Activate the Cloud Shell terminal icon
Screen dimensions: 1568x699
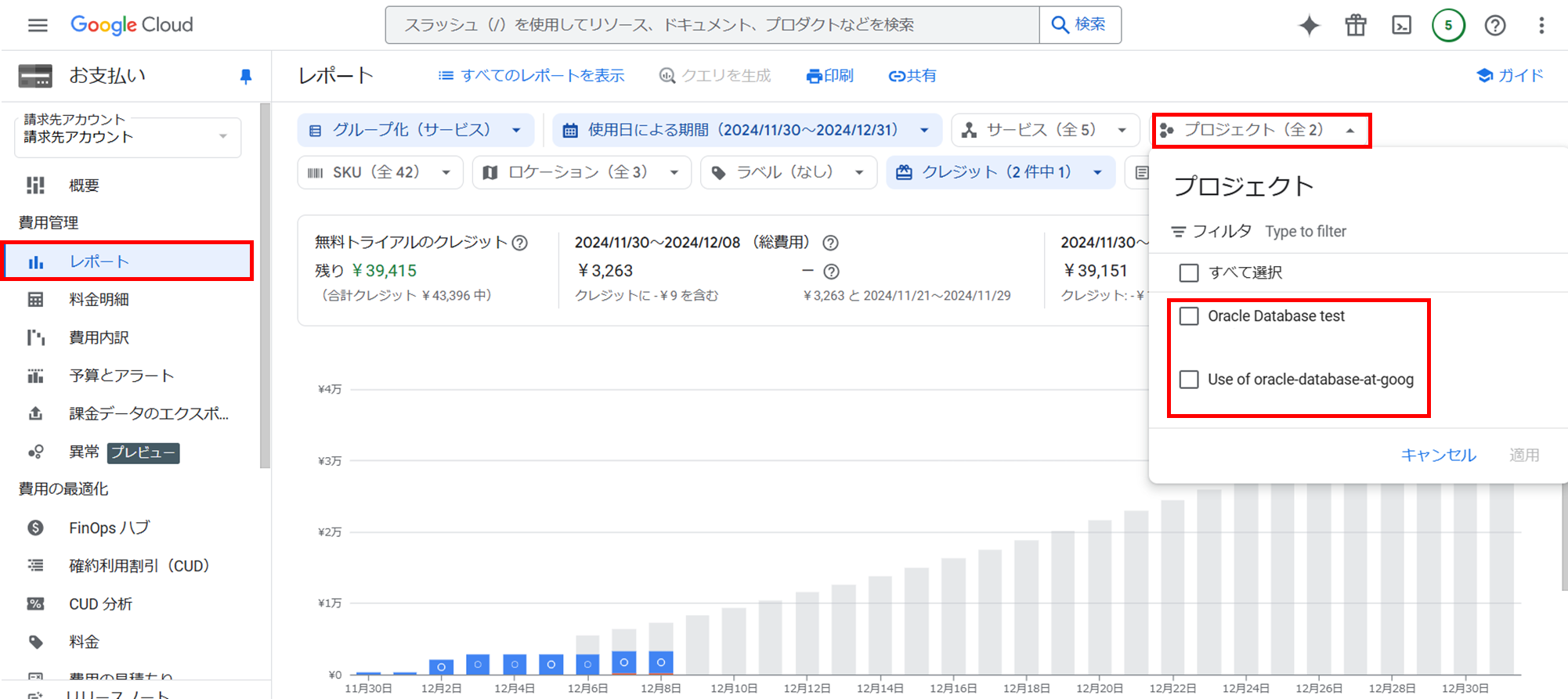pyautogui.click(x=1401, y=25)
